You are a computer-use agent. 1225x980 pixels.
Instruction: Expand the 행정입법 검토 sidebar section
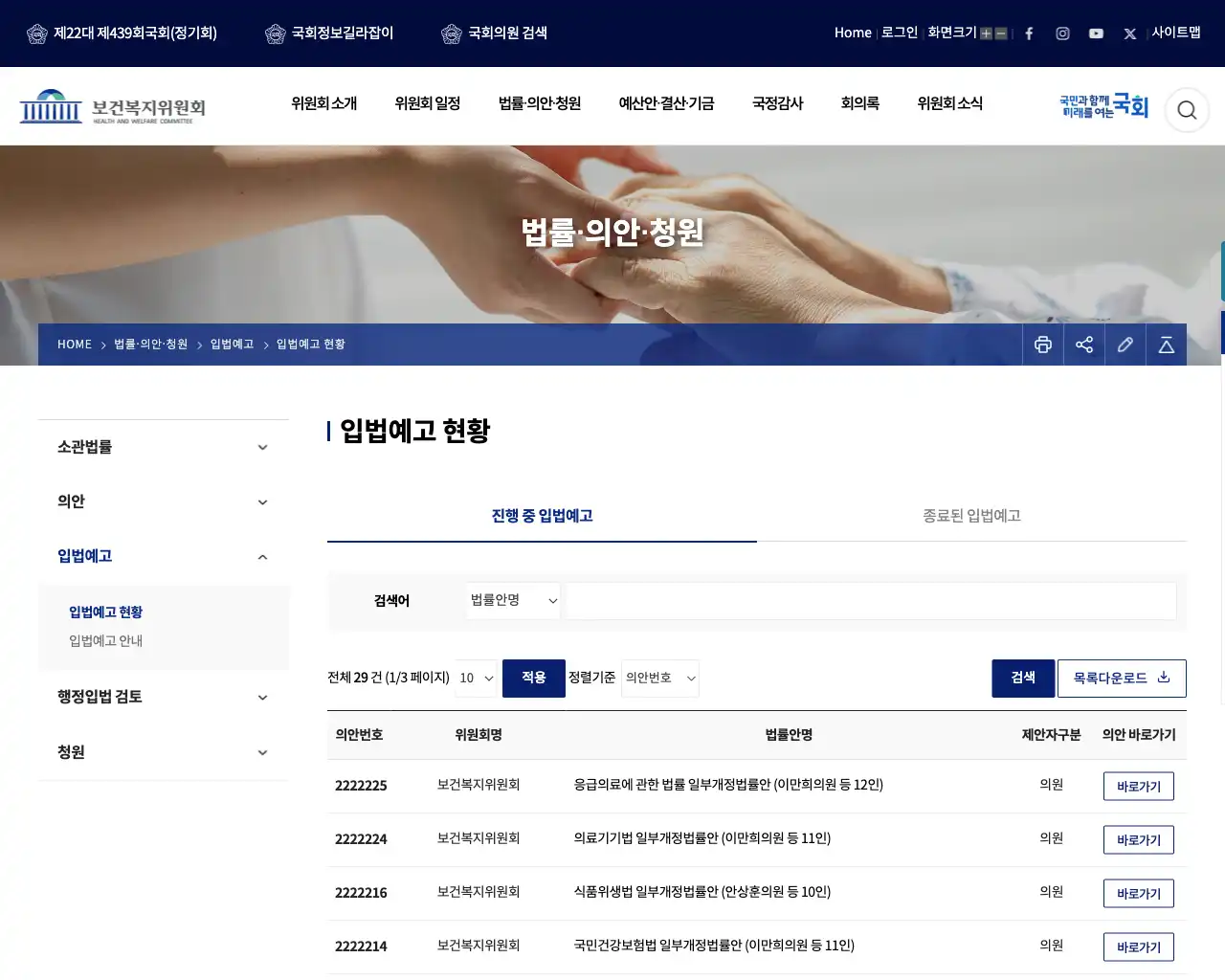point(164,697)
